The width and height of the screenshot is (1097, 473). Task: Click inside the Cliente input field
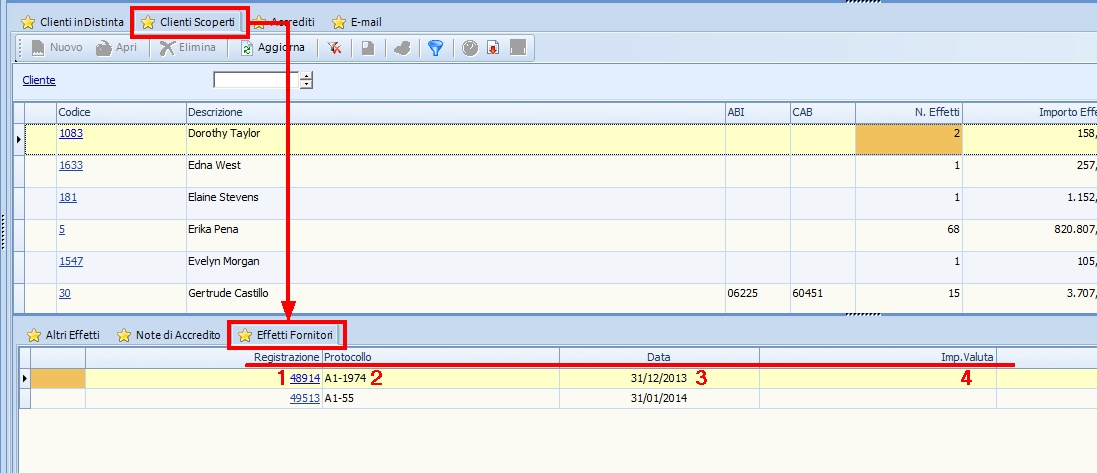click(x=256, y=80)
